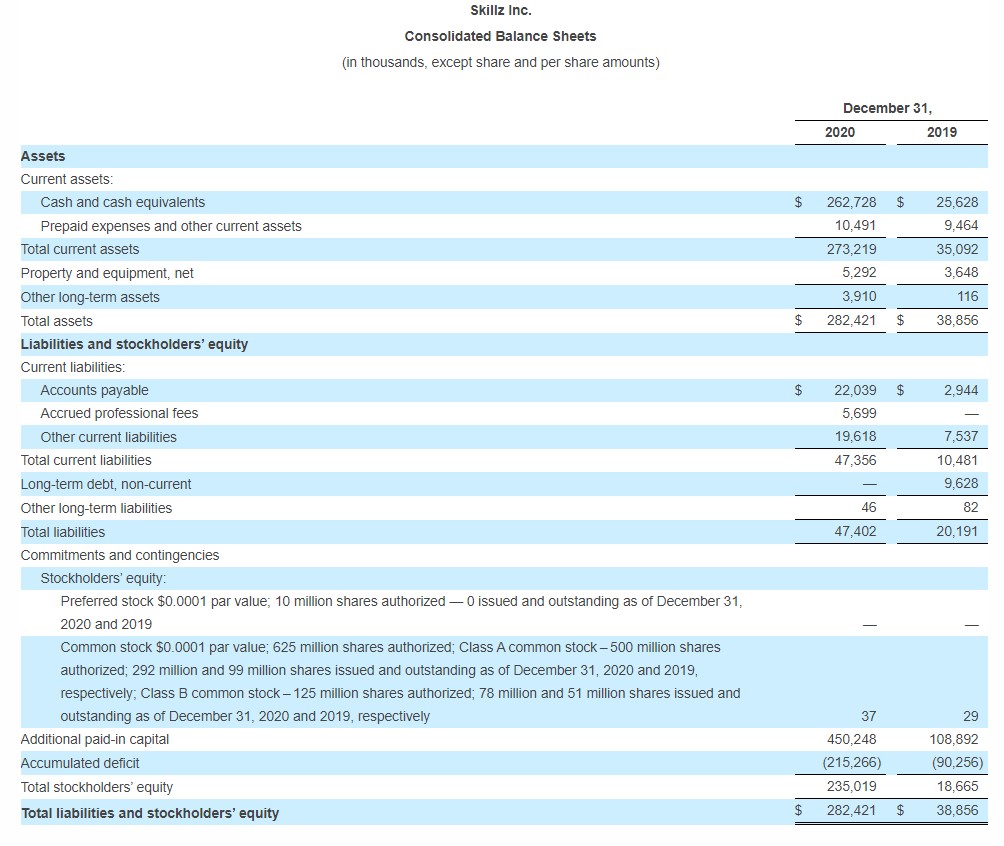The image size is (1004, 846).
Task: Click the 116 other long-term assets value
Action: (968, 297)
